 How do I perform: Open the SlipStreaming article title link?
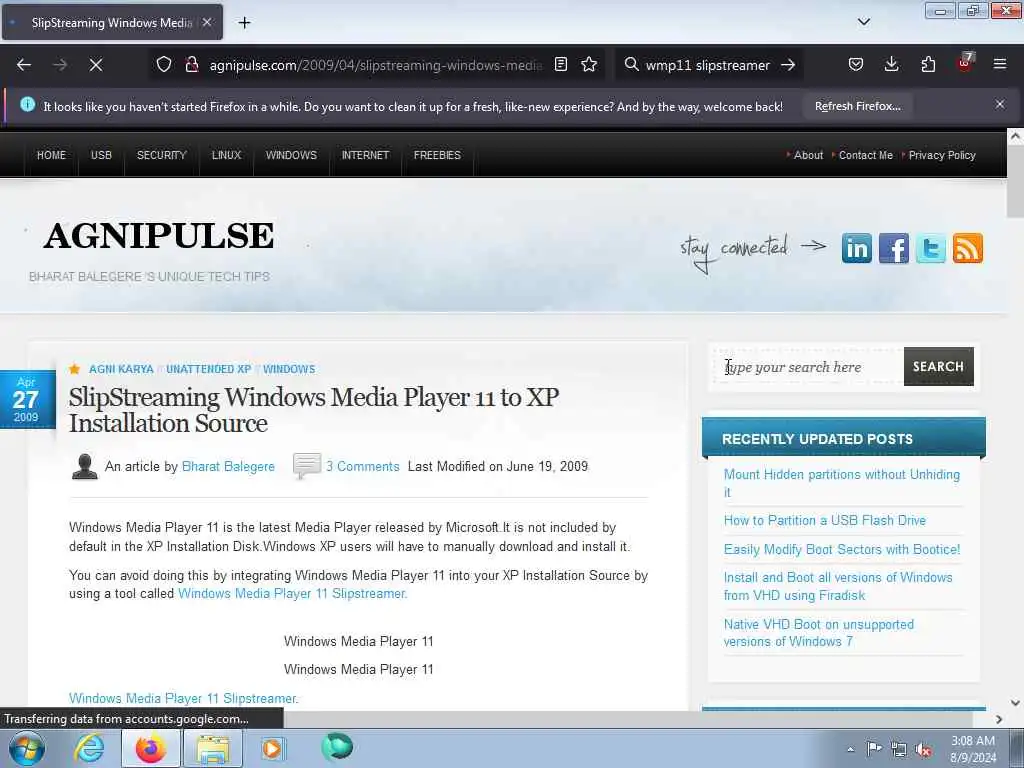click(313, 410)
